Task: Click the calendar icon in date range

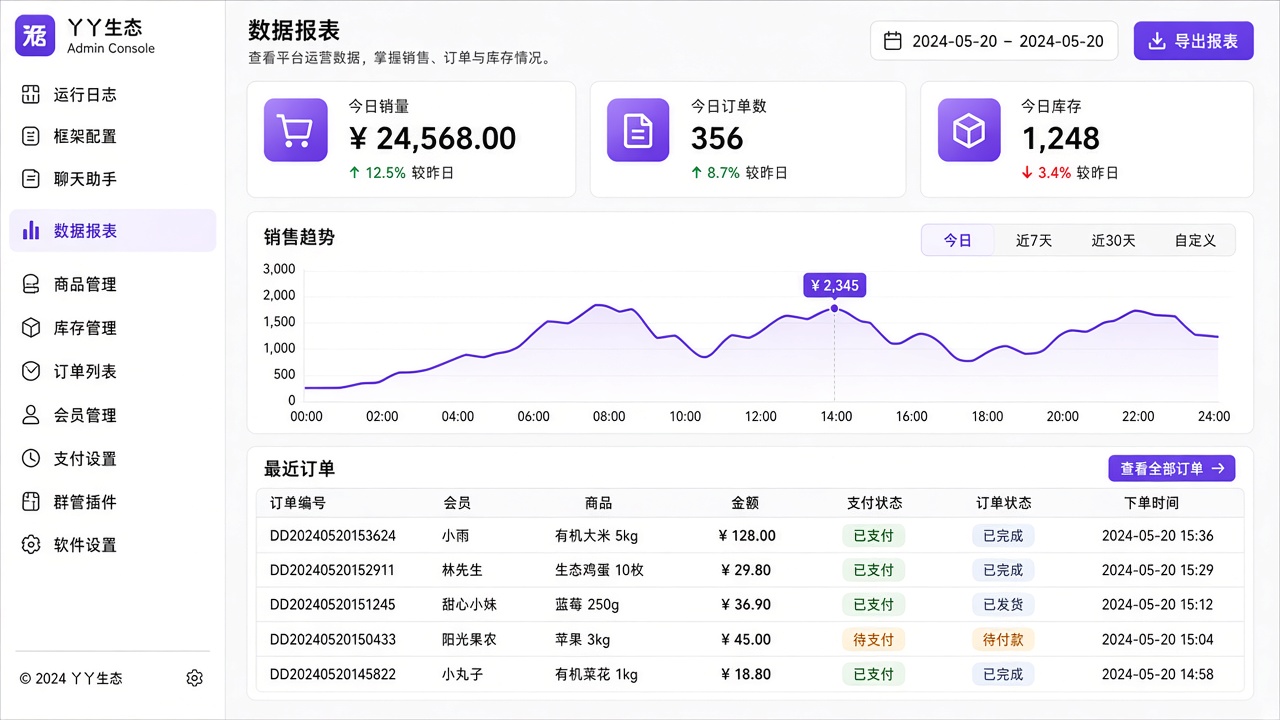Action: (893, 41)
